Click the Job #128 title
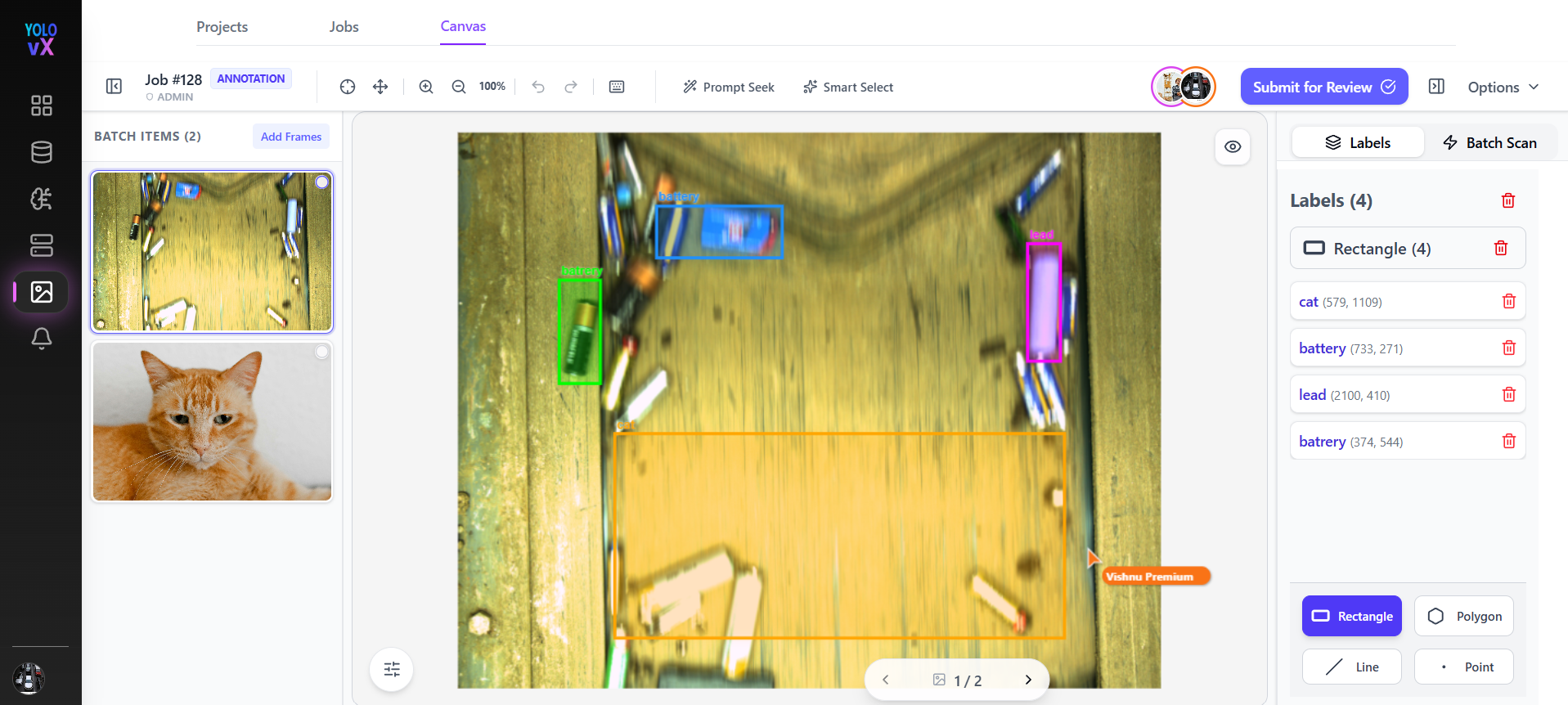The width and height of the screenshot is (1568, 705). click(173, 79)
